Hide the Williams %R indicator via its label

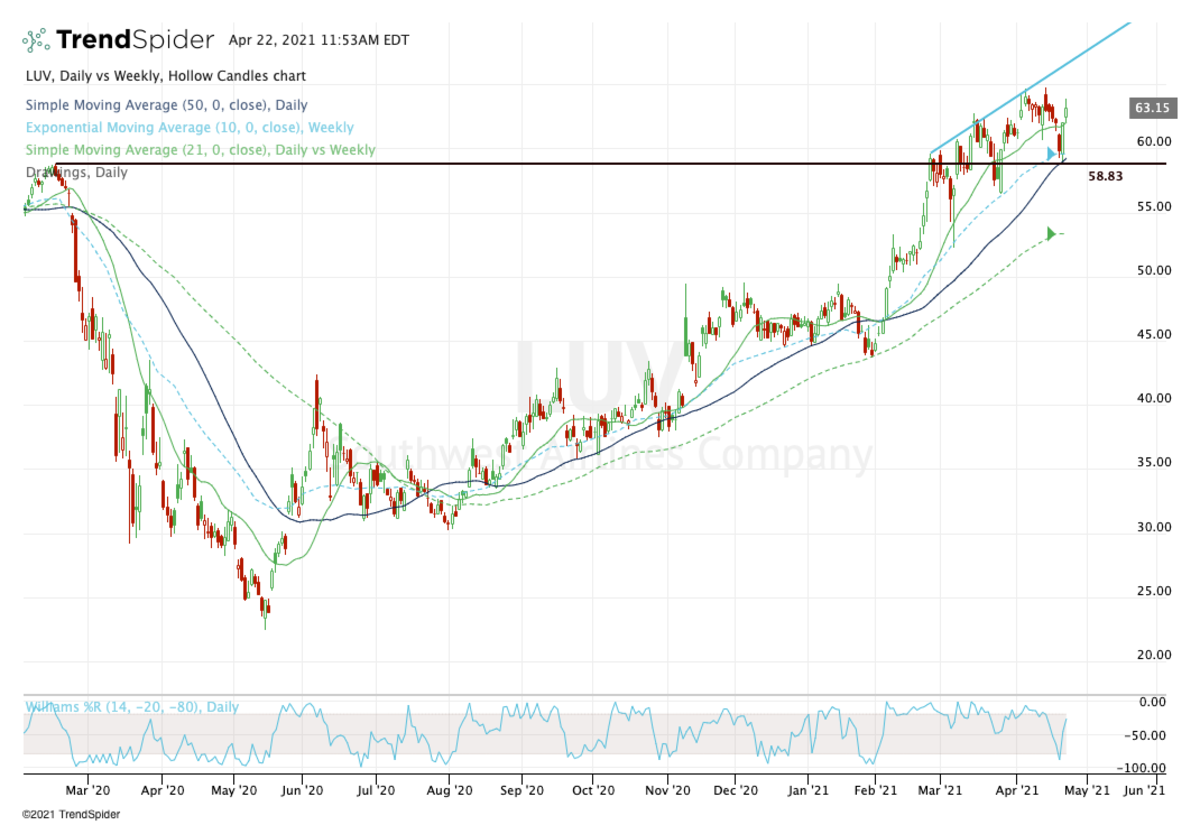[130, 706]
